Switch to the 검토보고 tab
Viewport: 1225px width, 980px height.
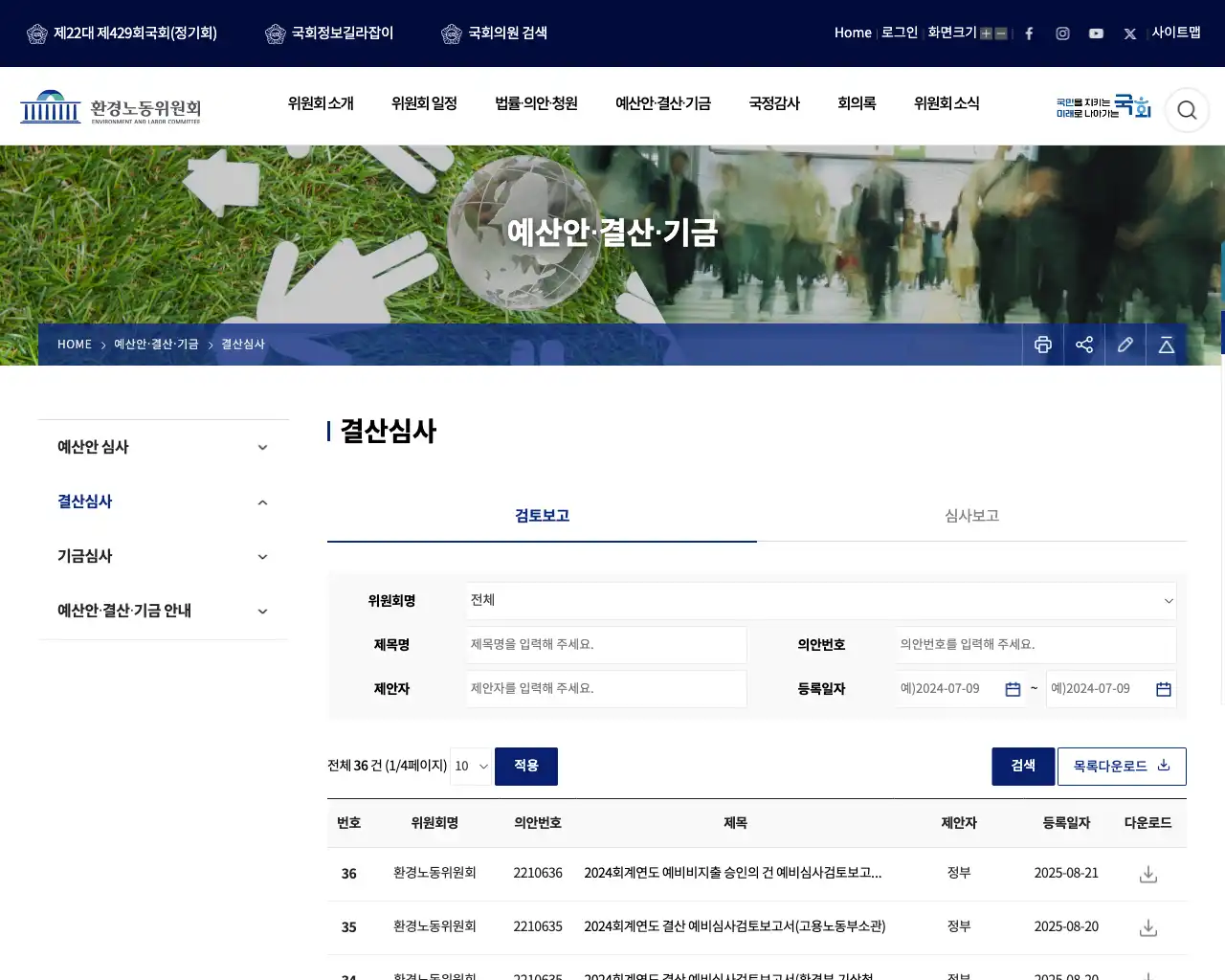point(542,516)
